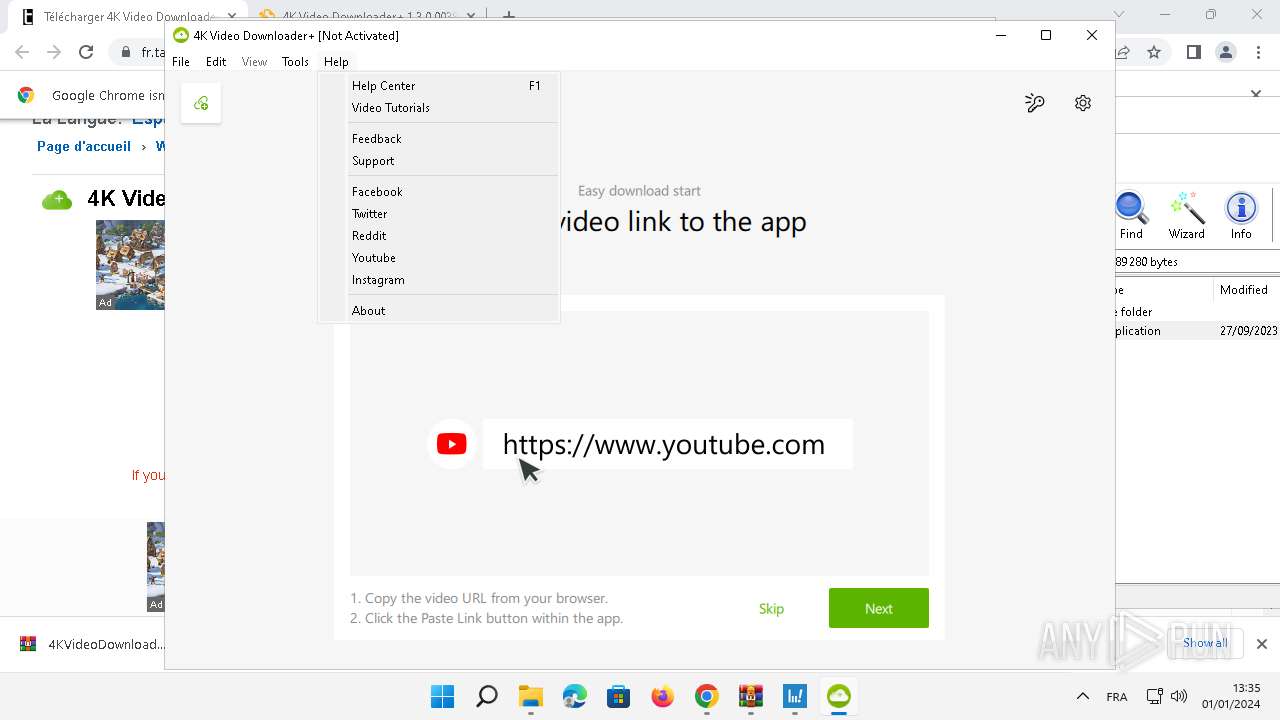Select the 27/09/2023 application row in WinRAR
Screen dimensions: 1280x720
click(1197, 331)
